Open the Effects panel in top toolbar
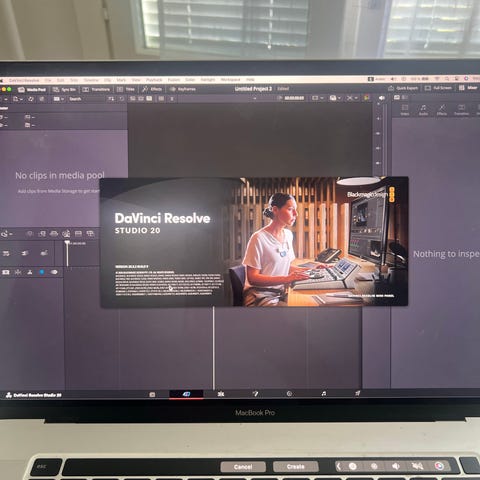The image size is (480, 480). coord(152,89)
